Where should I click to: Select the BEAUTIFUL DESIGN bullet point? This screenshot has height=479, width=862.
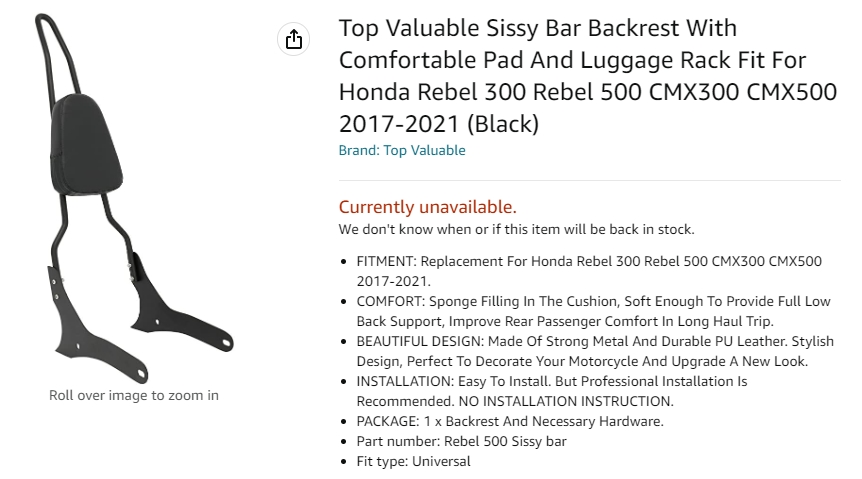click(595, 351)
